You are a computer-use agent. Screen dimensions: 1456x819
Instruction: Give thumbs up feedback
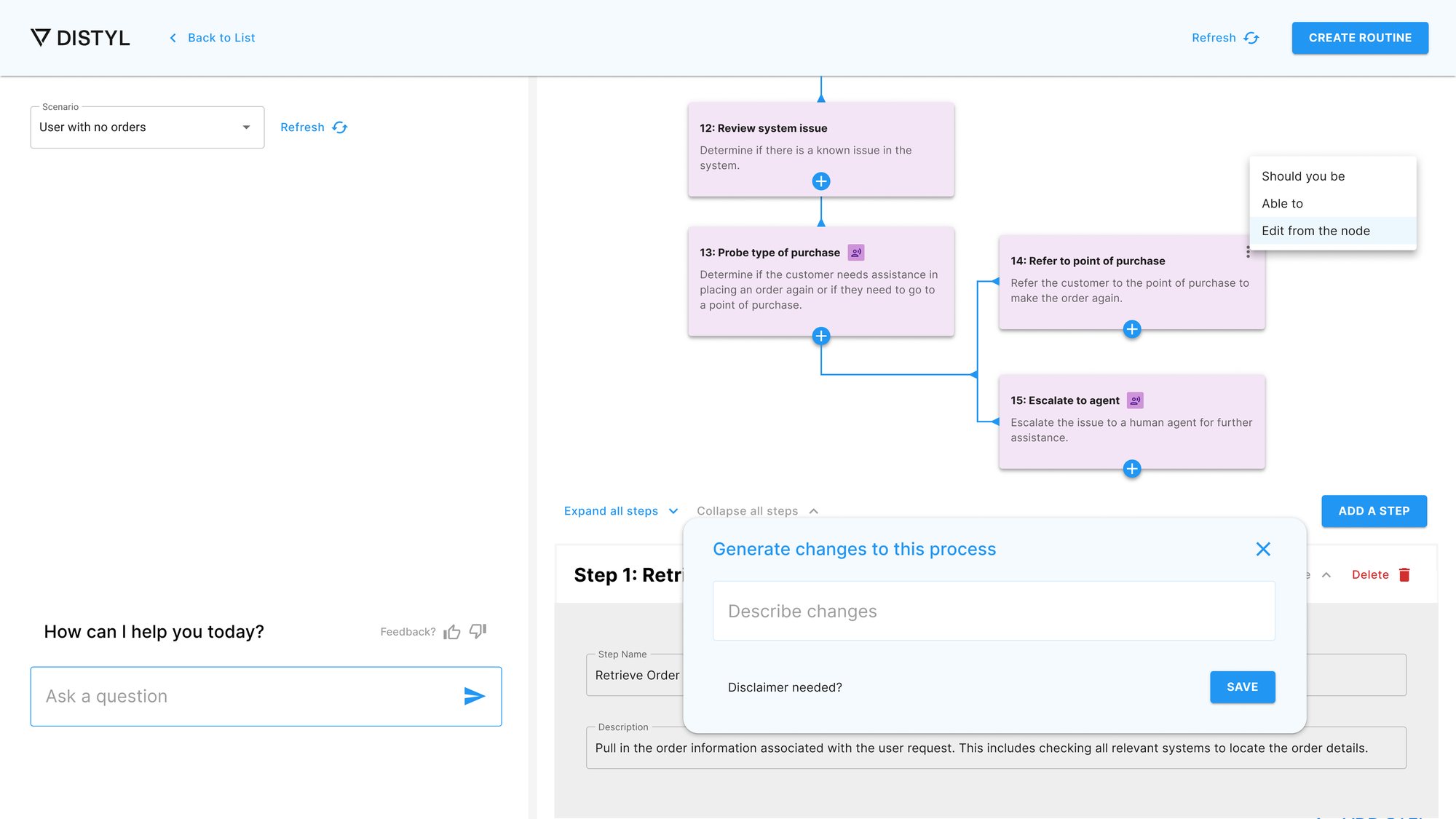point(452,632)
